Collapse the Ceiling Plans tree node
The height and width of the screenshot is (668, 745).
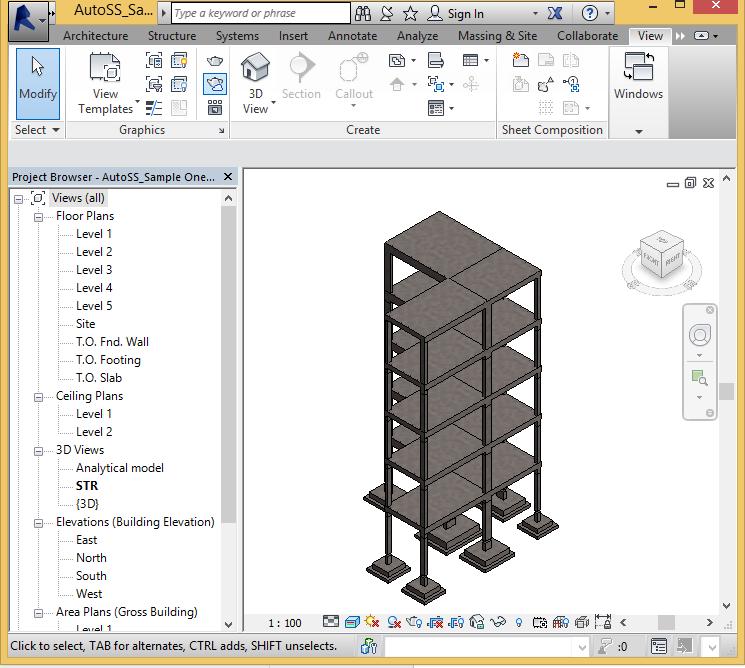tap(38, 397)
